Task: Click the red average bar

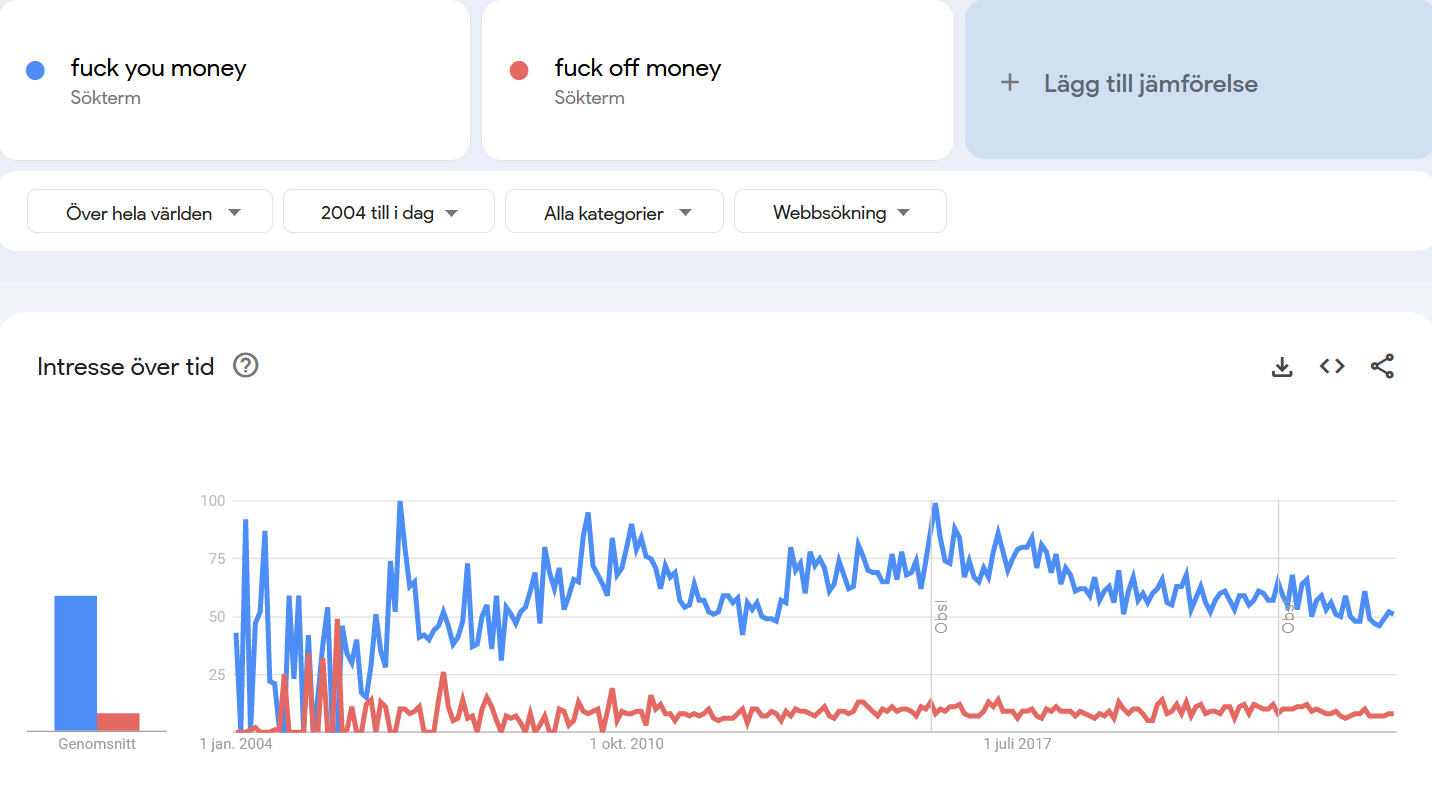Action: pos(118,721)
